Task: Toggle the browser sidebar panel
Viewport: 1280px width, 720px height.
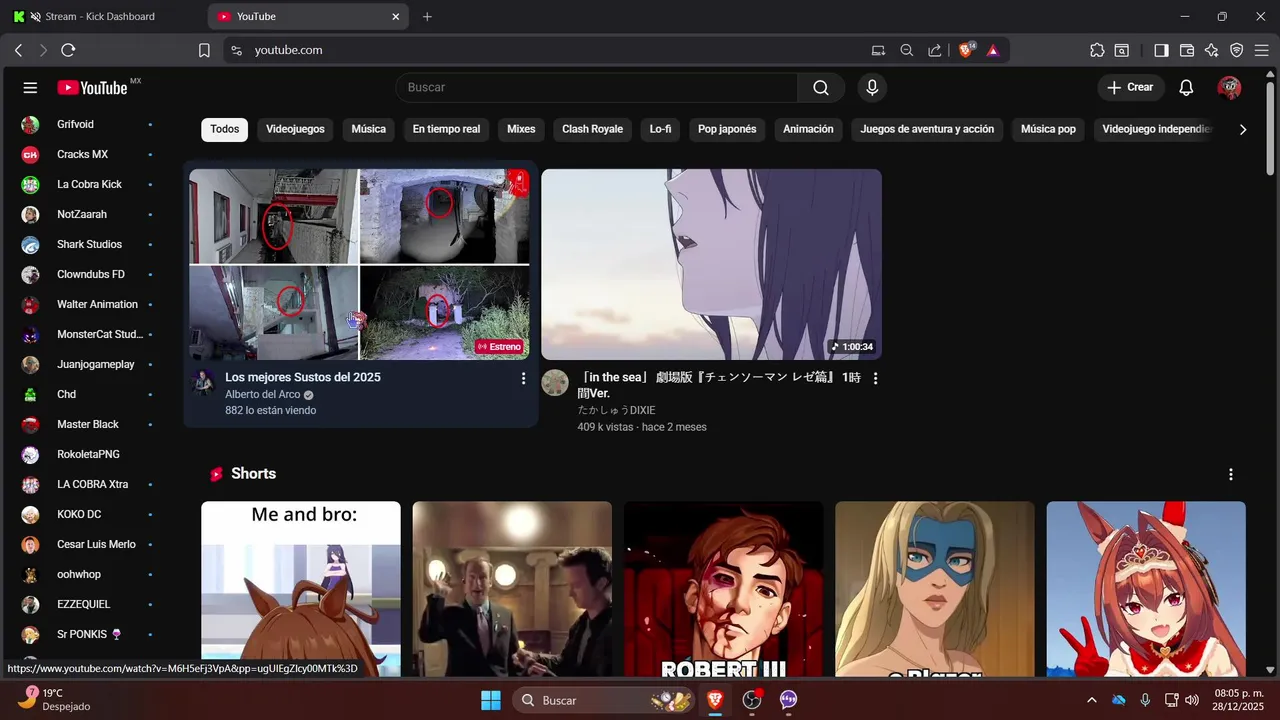Action: (1161, 50)
